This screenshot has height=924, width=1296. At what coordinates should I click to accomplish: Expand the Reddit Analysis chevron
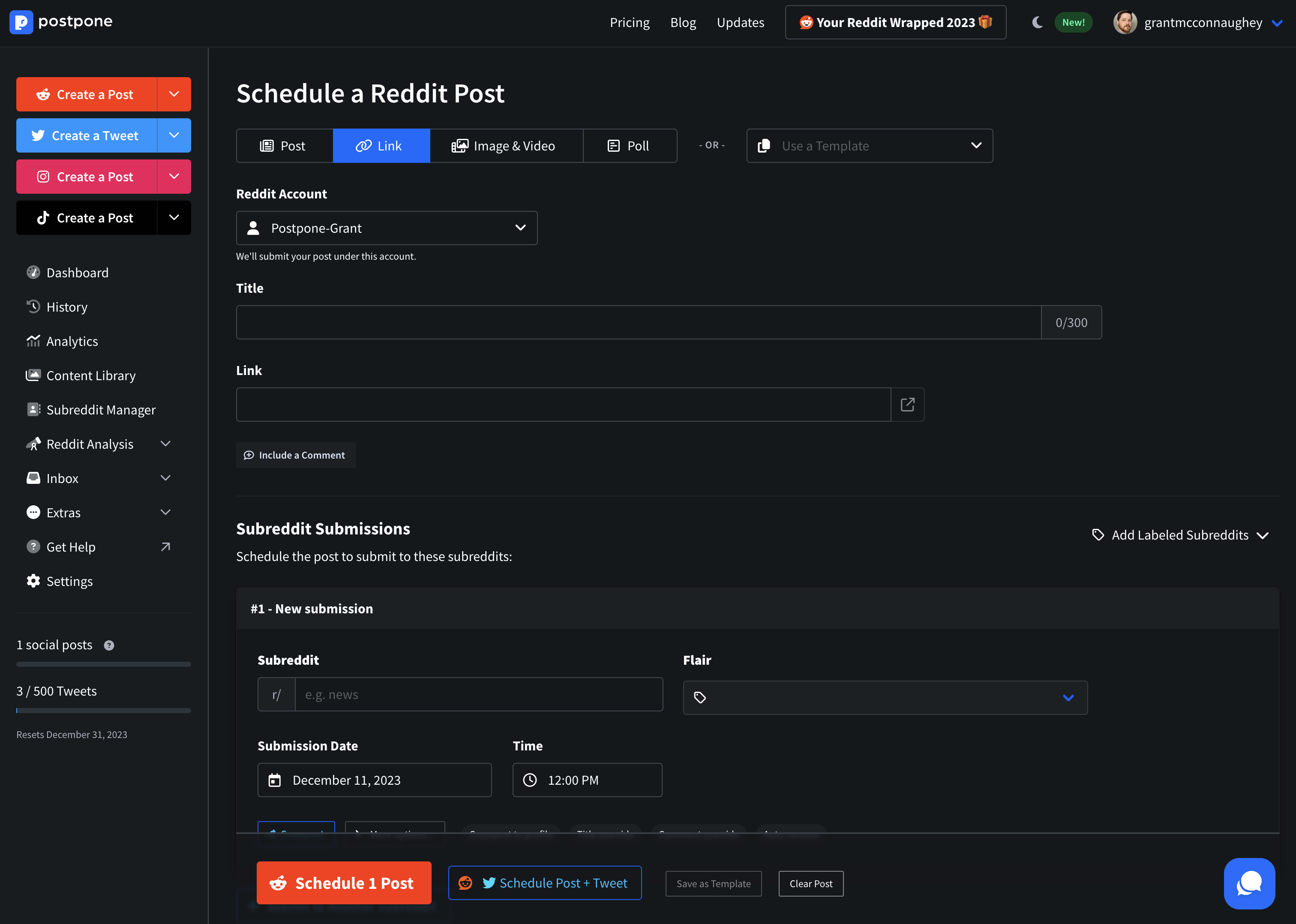pyautogui.click(x=165, y=444)
